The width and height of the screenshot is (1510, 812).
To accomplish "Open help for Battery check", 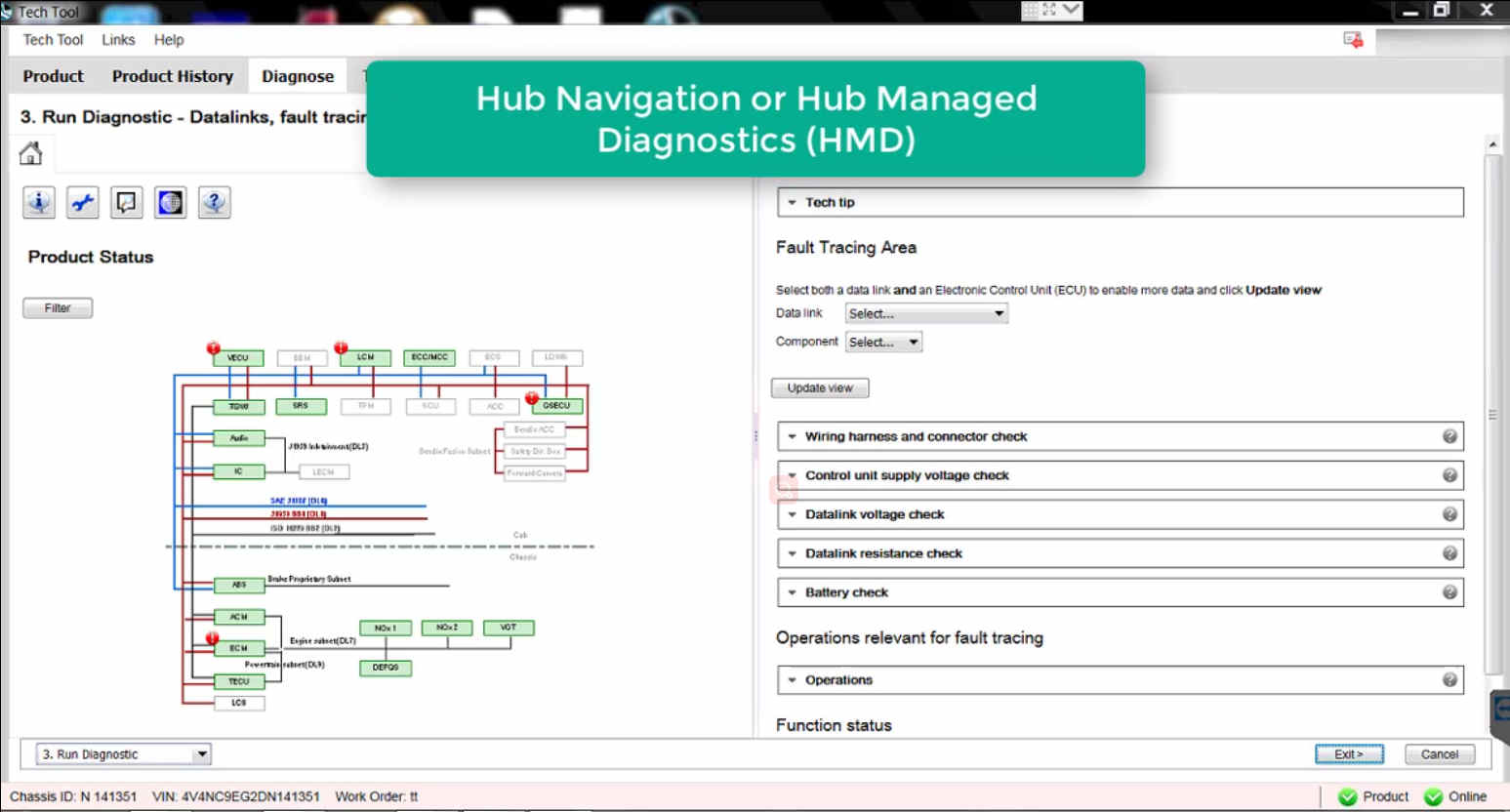I will pyautogui.click(x=1449, y=592).
